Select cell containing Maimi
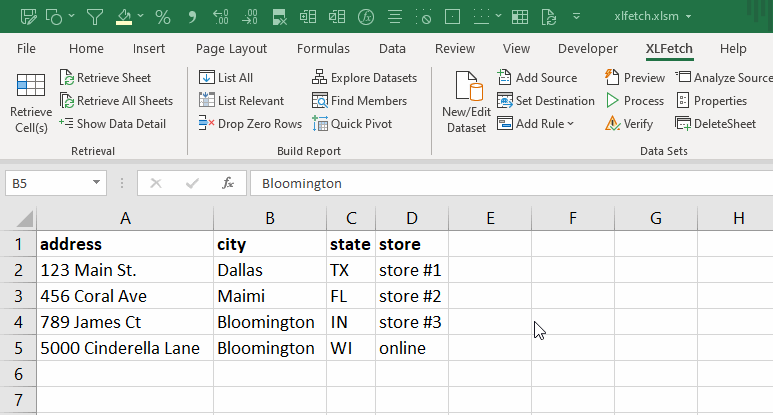773x415 pixels. click(x=269, y=296)
